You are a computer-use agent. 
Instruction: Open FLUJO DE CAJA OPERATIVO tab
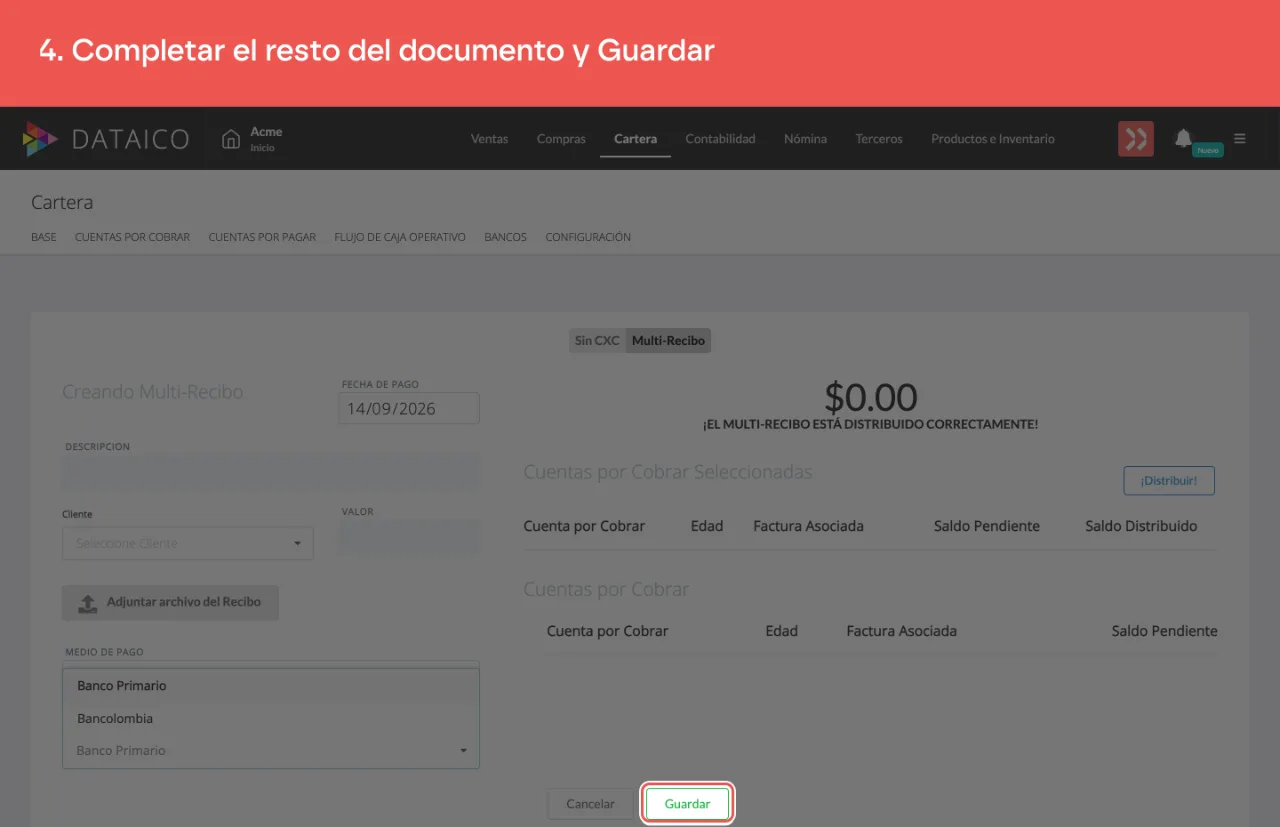tap(400, 237)
